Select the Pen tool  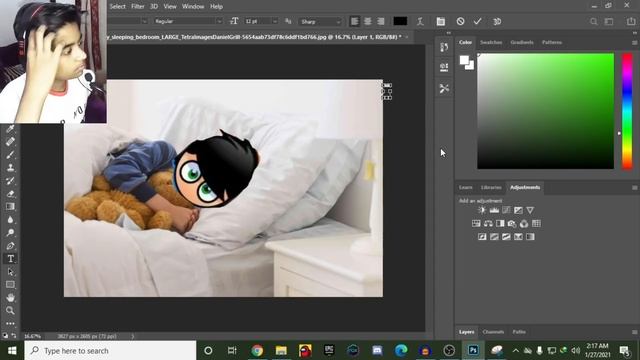point(10,246)
